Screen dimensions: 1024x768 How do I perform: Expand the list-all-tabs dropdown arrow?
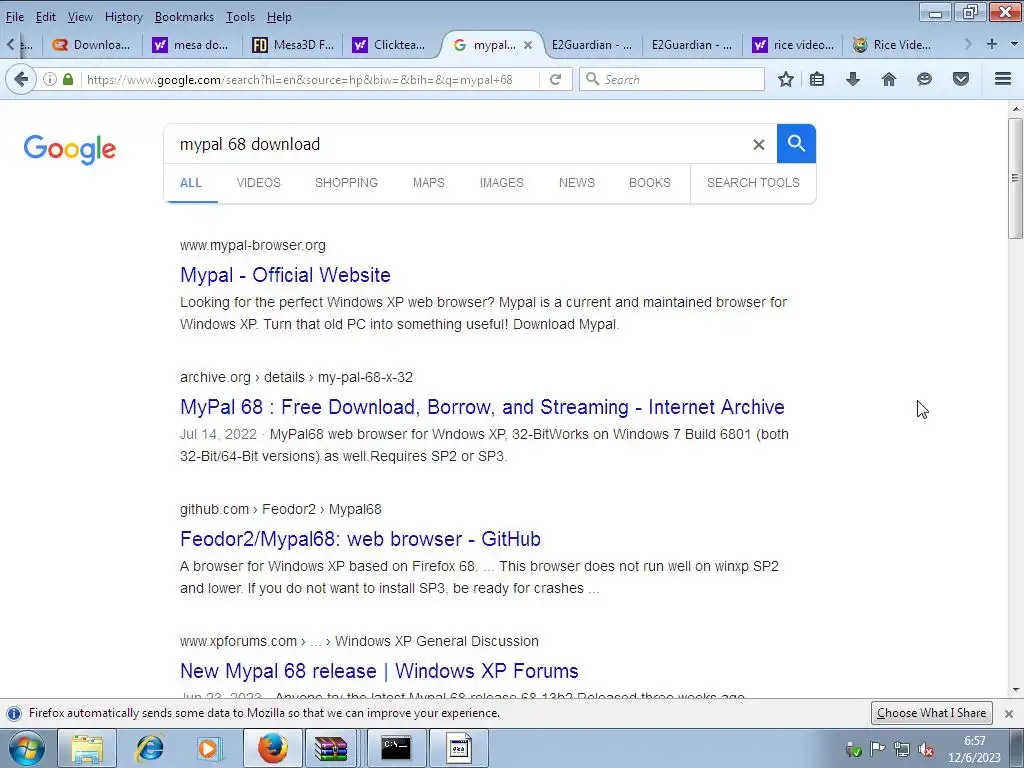tap(1014, 44)
